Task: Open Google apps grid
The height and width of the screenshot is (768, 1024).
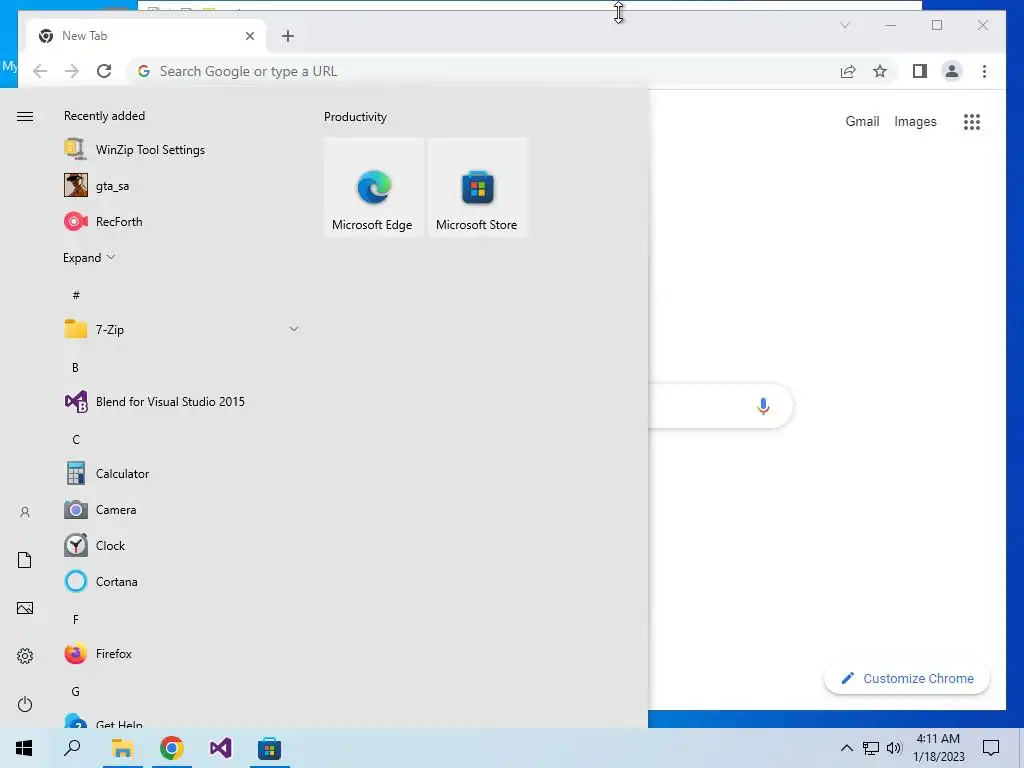Action: (x=972, y=121)
